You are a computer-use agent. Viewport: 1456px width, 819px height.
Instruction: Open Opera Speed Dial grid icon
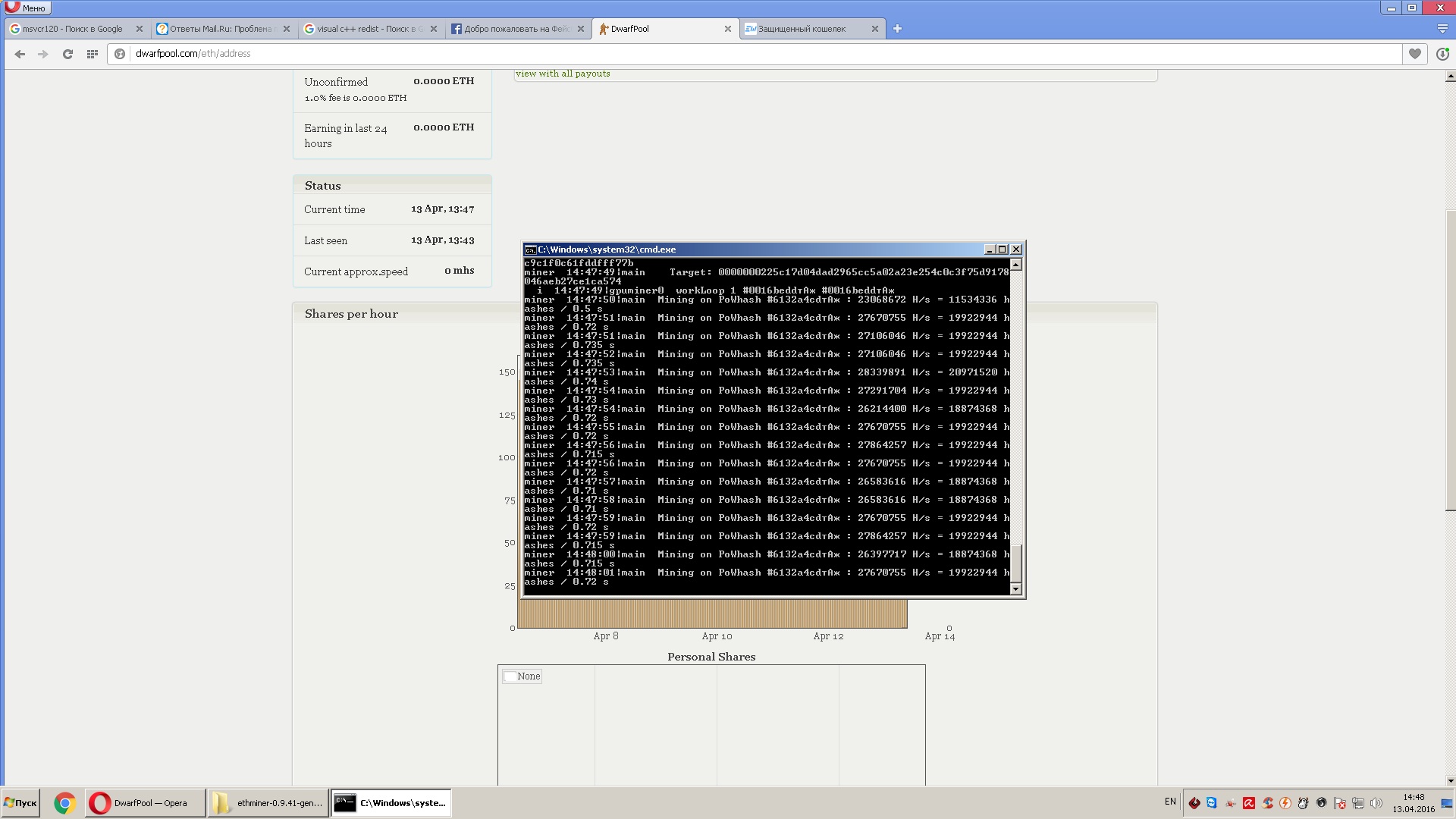tap(92, 54)
